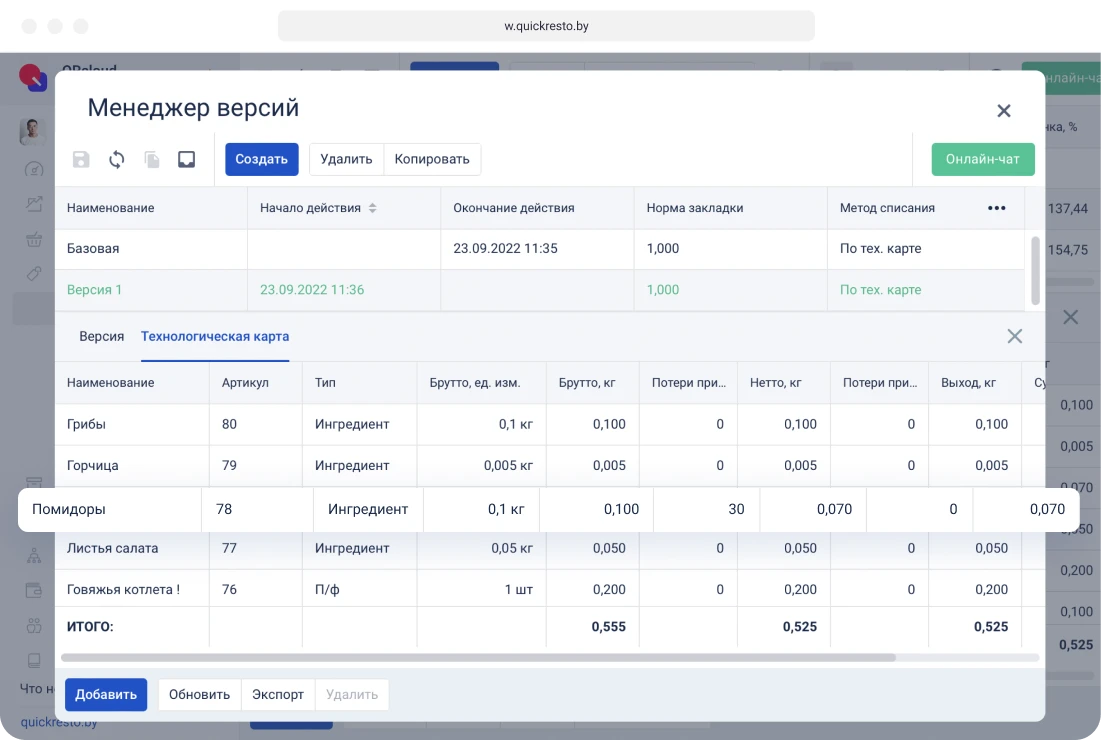Screen dimensions: 1101x740
Task: Click the inbox tray toolbar icon
Action: tap(186, 159)
